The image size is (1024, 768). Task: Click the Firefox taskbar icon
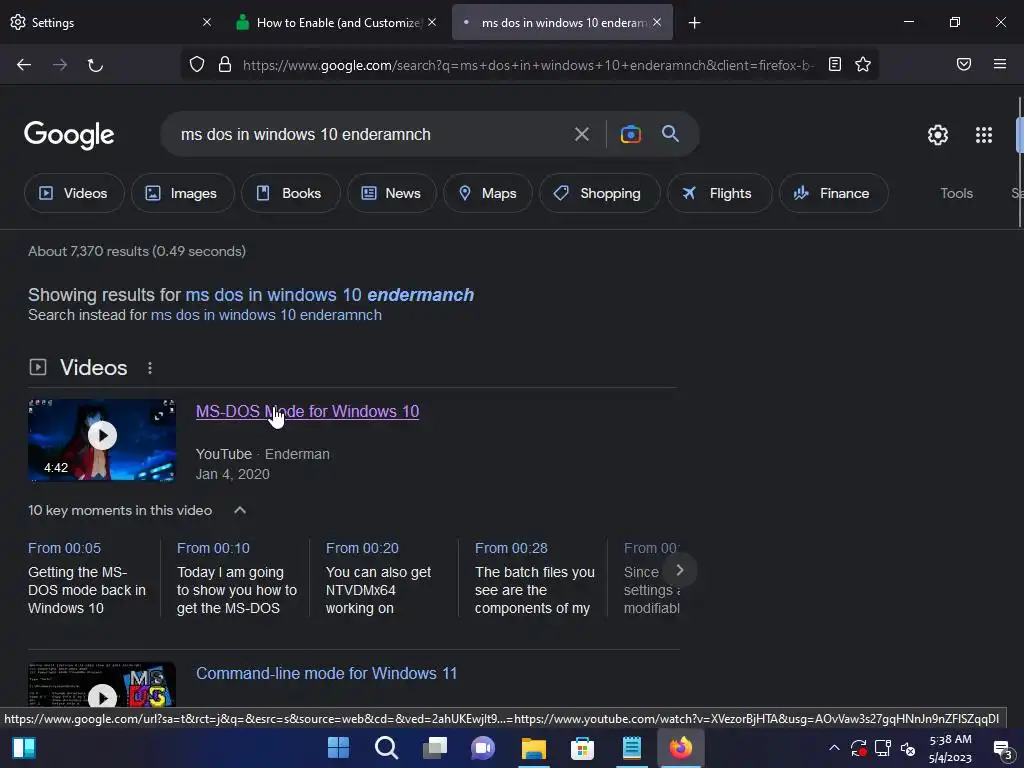pyautogui.click(x=680, y=748)
